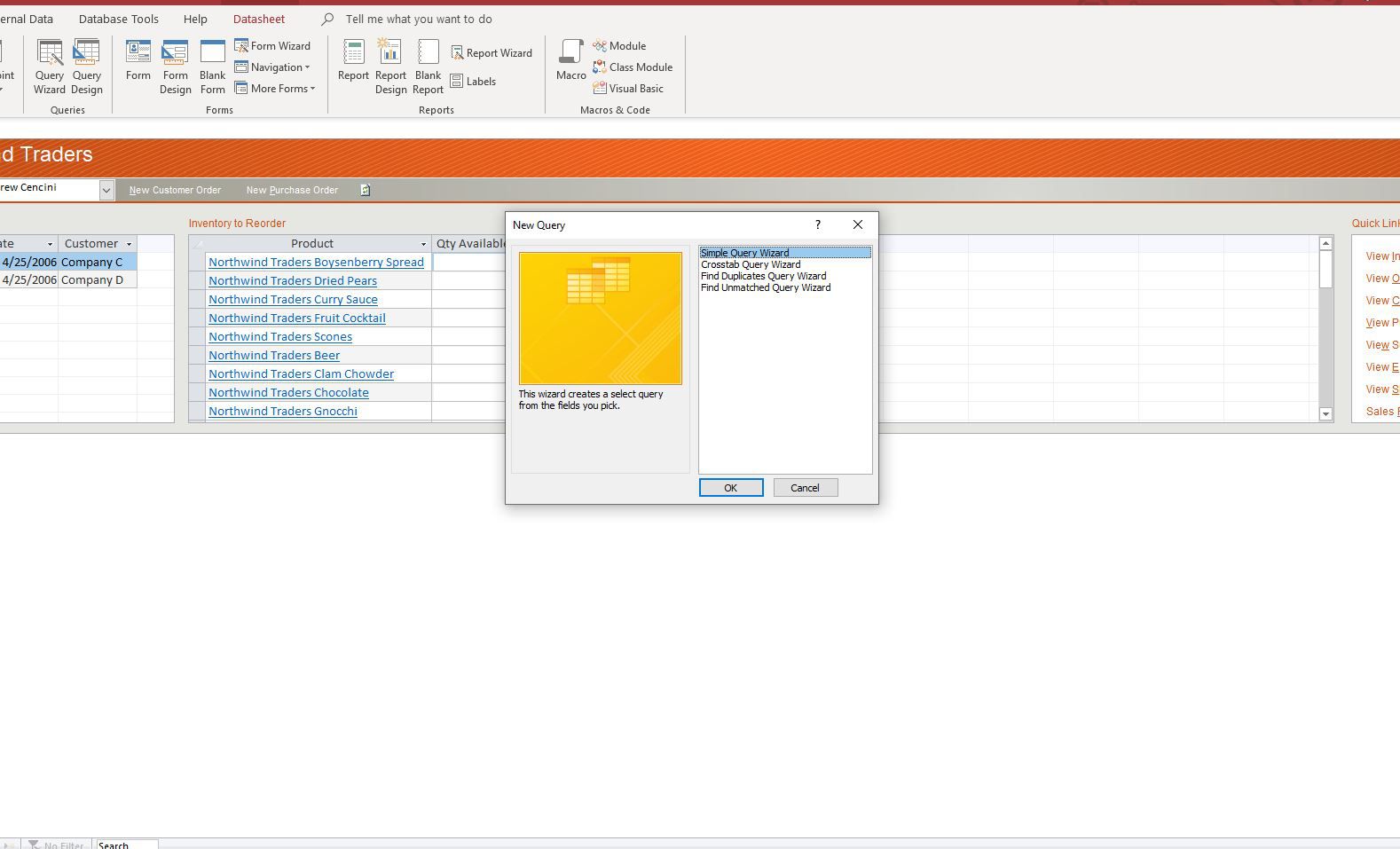The image size is (1400, 849).
Task: Click the refresh icon beside New Purchase Order
Action: tap(365, 190)
